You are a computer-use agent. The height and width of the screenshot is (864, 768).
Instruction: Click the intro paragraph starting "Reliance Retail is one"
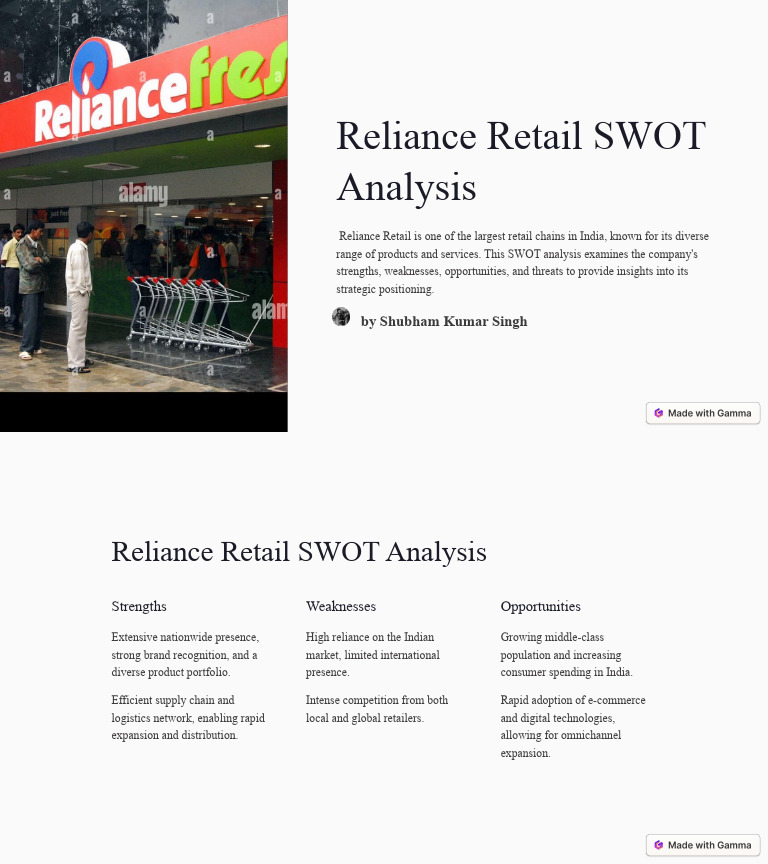522,262
